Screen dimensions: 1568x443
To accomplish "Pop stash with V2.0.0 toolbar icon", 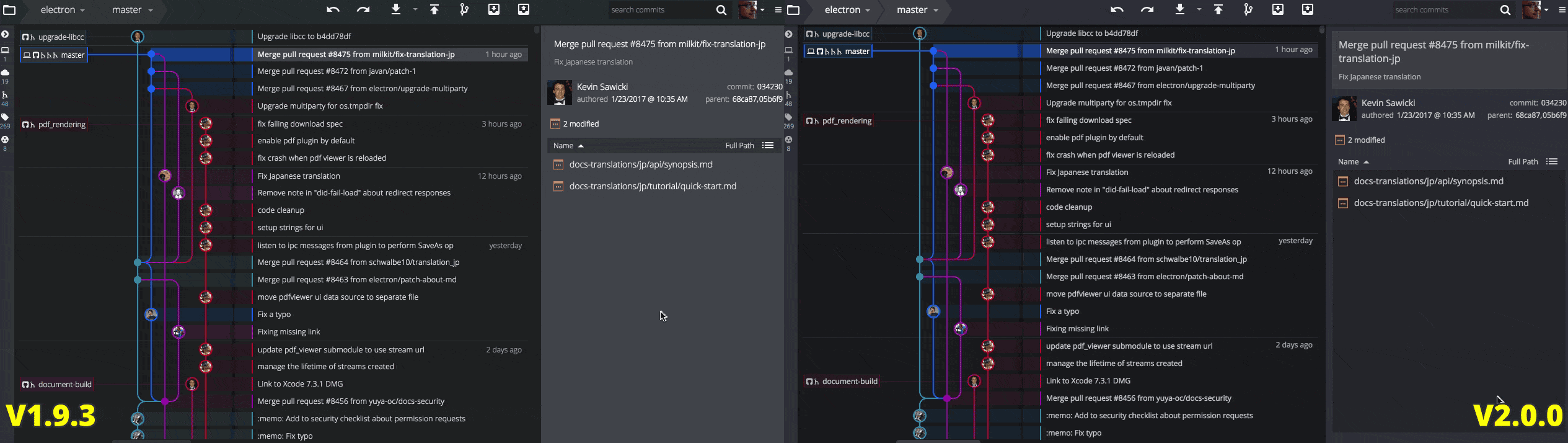I will [1308, 9].
